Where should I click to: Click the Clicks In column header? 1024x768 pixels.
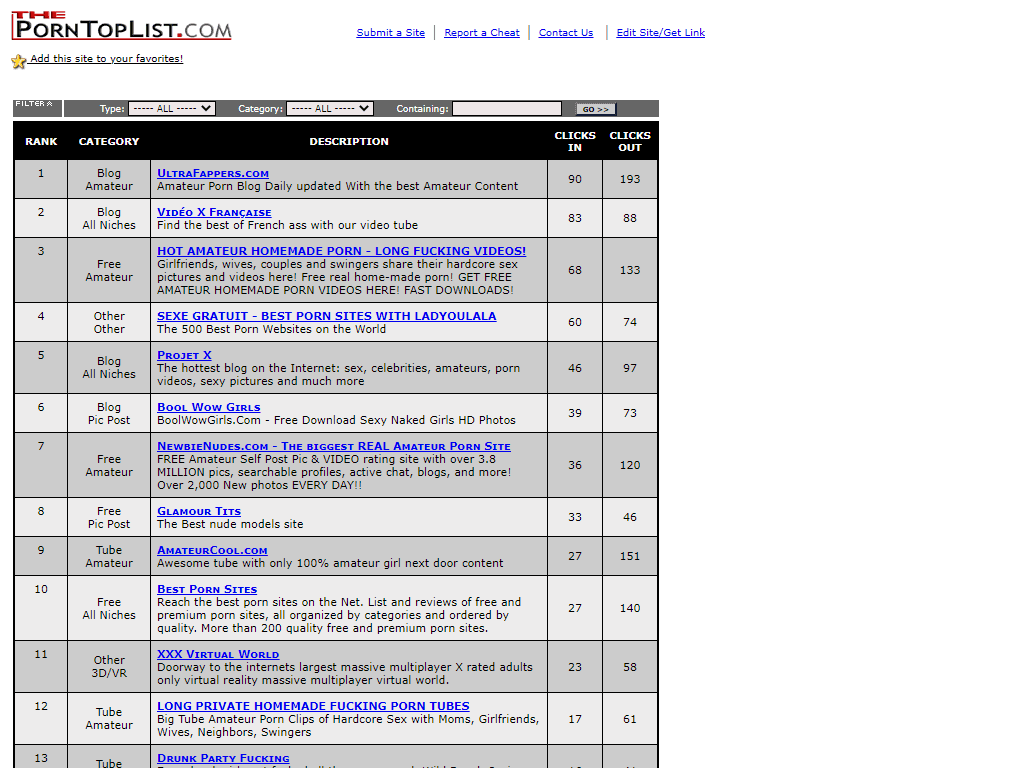pyautogui.click(x=574, y=141)
